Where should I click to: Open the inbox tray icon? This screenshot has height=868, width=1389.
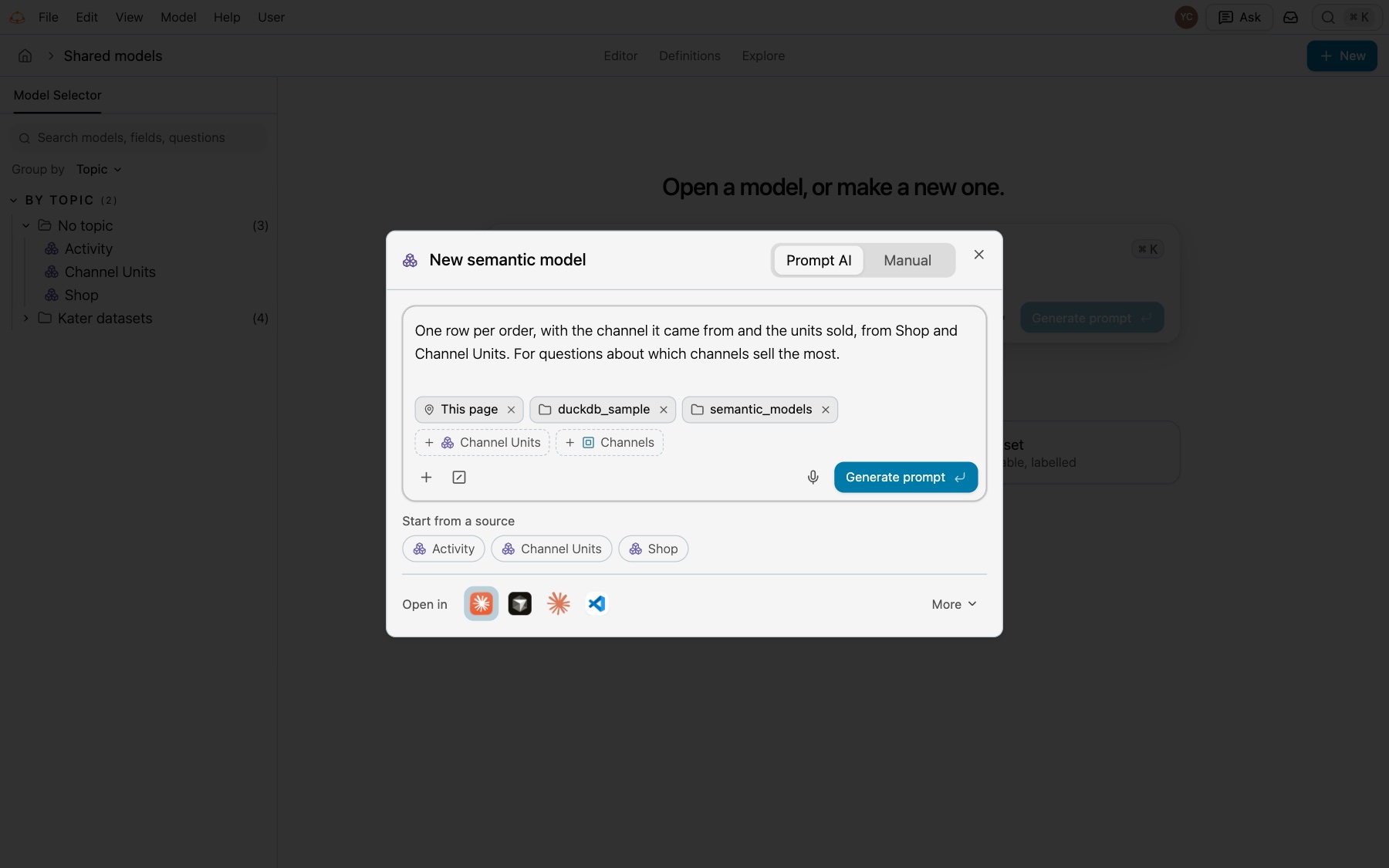coord(1290,17)
